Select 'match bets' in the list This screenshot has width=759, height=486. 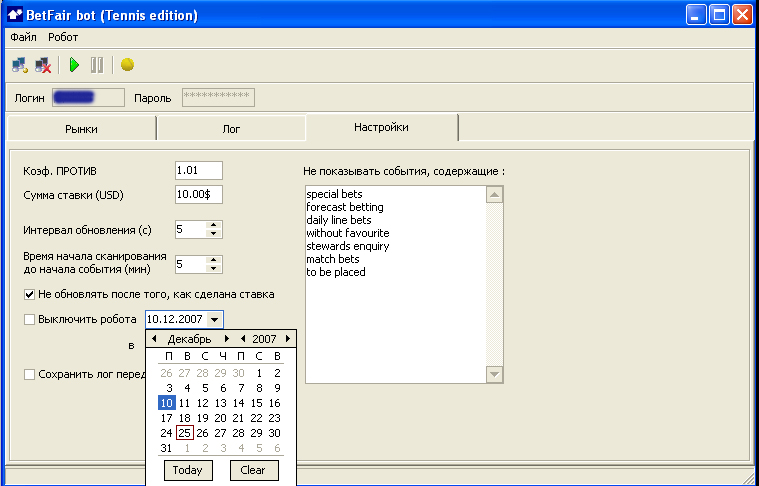333,259
